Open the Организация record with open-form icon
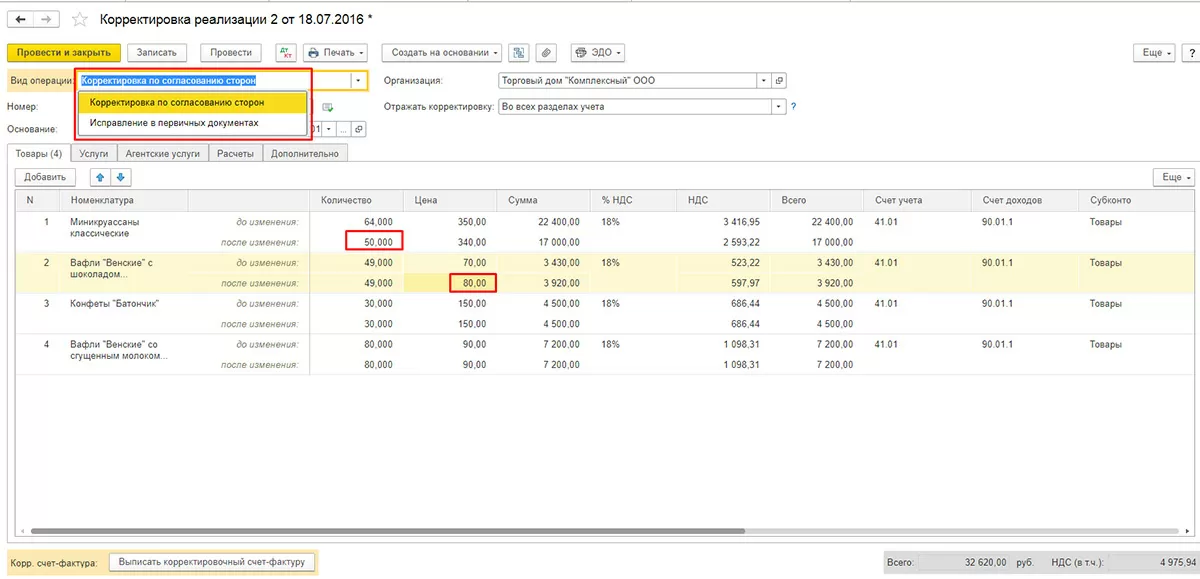This screenshot has height=579, width=1200. pos(780,81)
